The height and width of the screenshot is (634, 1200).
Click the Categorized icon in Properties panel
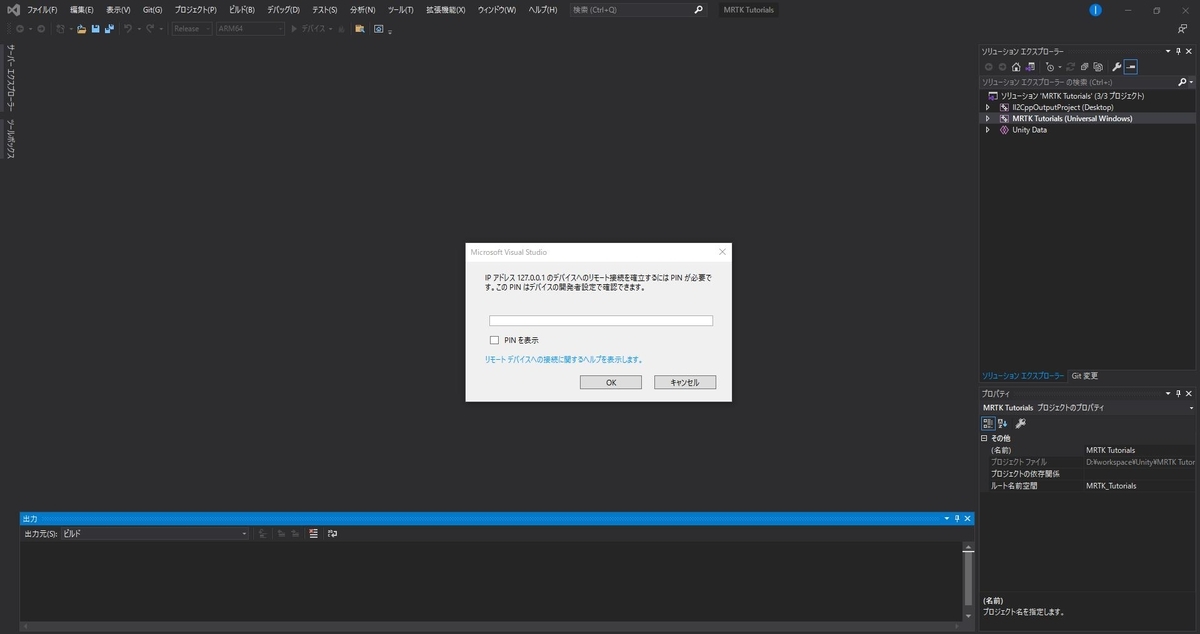(989, 423)
